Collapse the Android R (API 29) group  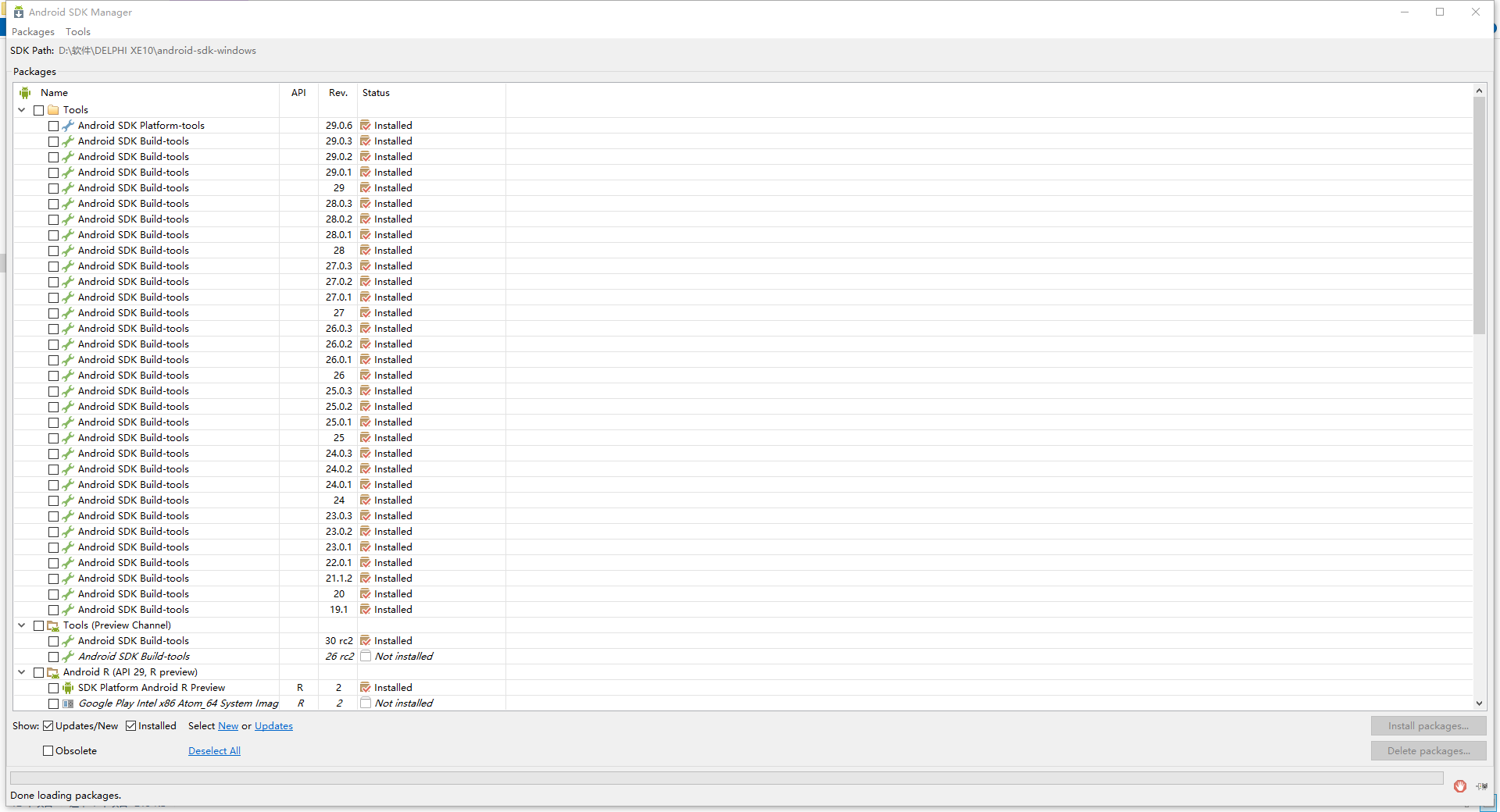tap(22, 672)
